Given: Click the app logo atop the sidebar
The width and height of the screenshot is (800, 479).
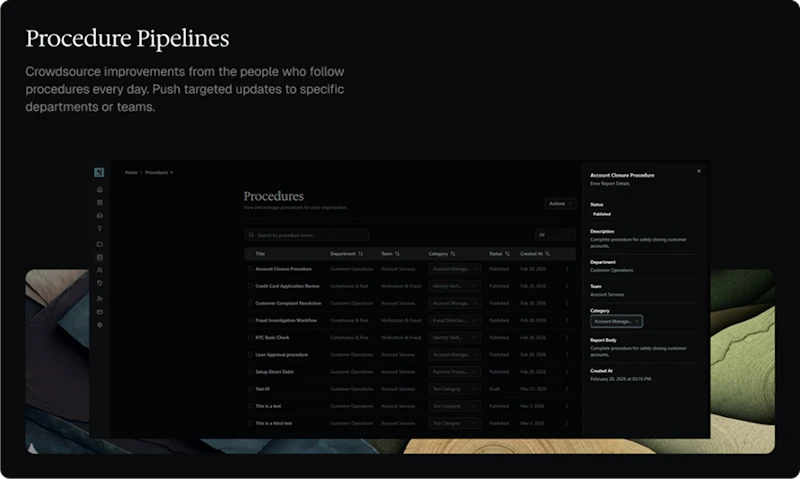Looking at the screenshot, I should pyautogui.click(x=99, y=172).
